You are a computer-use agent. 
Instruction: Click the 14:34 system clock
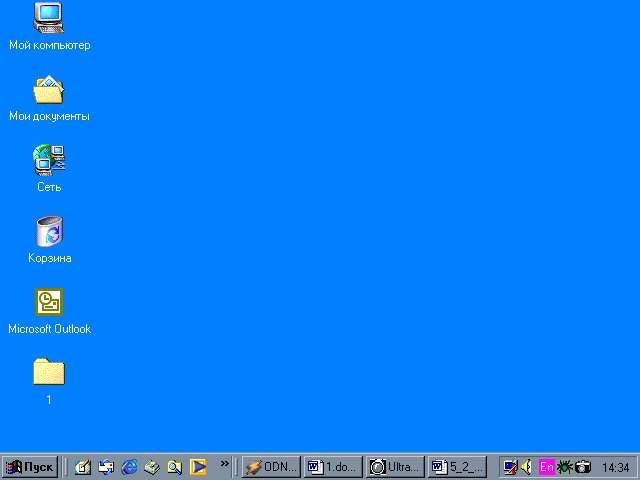tap(616, 467)
